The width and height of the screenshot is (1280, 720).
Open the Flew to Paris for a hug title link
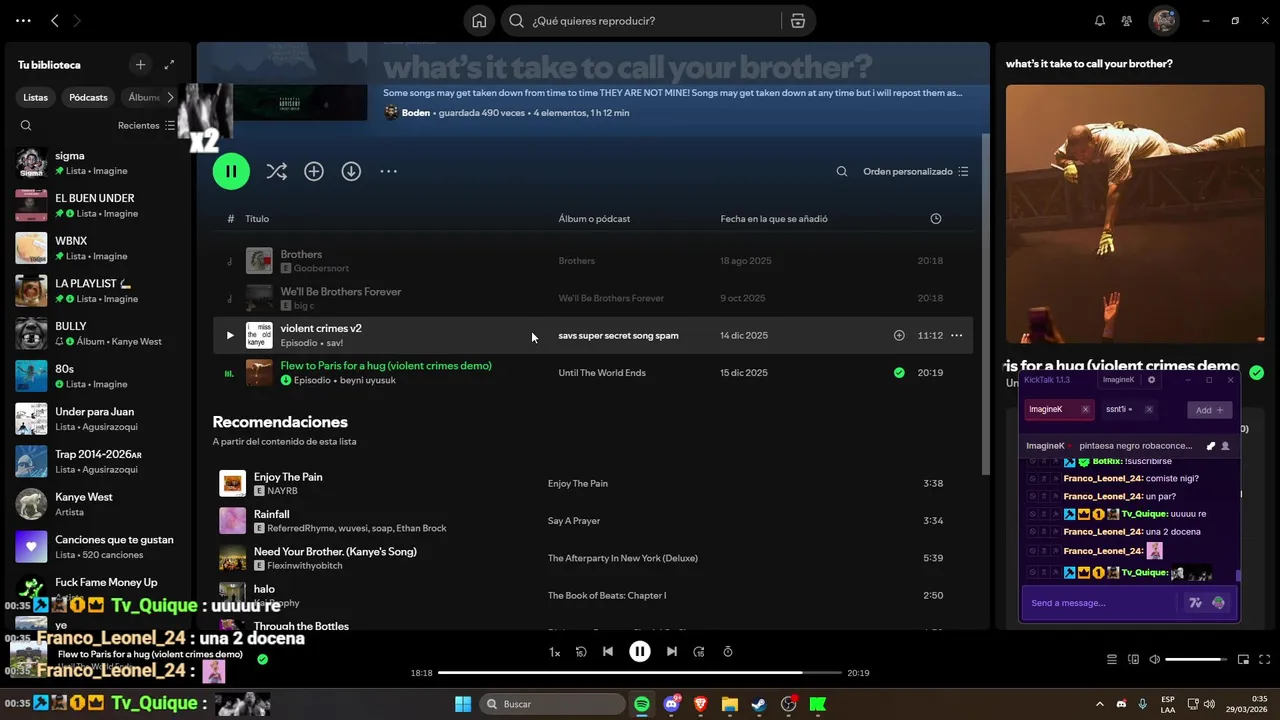(x=386, y=366)
